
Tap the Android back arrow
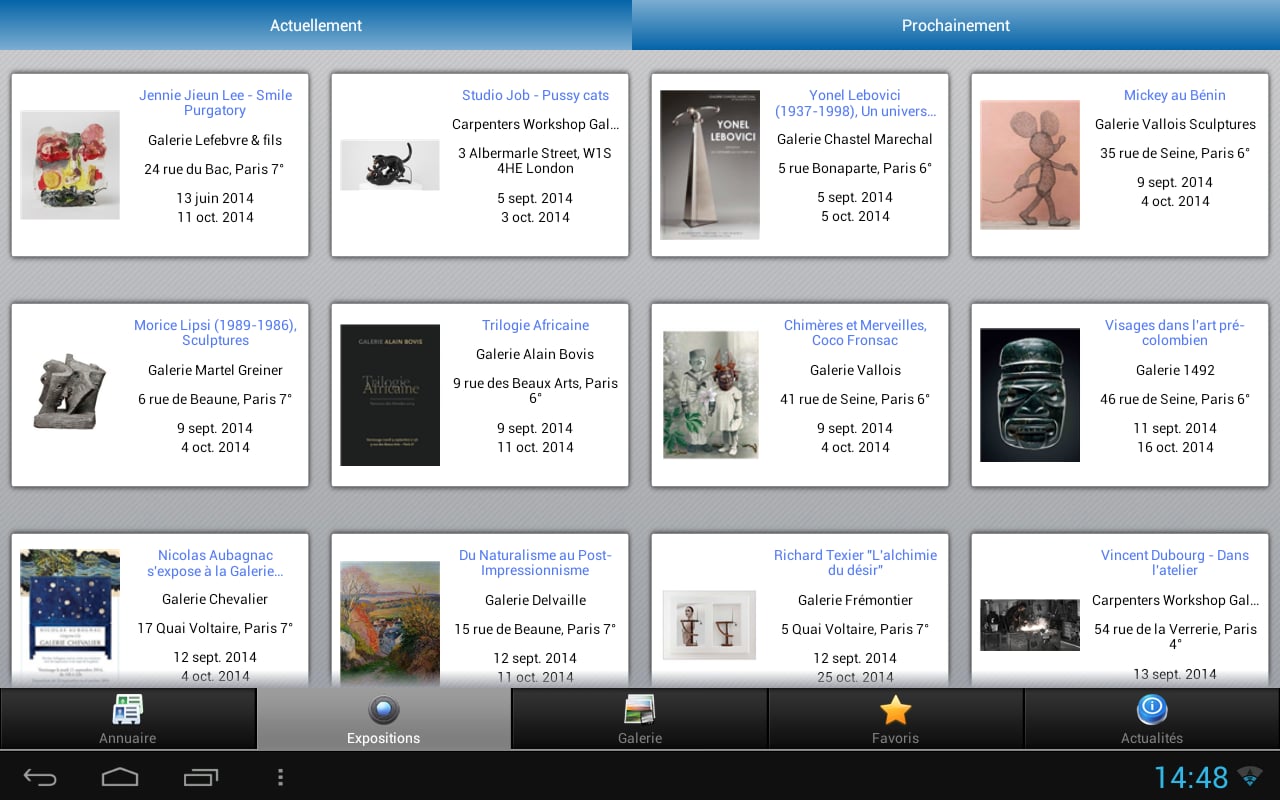[x=40, y=777]
